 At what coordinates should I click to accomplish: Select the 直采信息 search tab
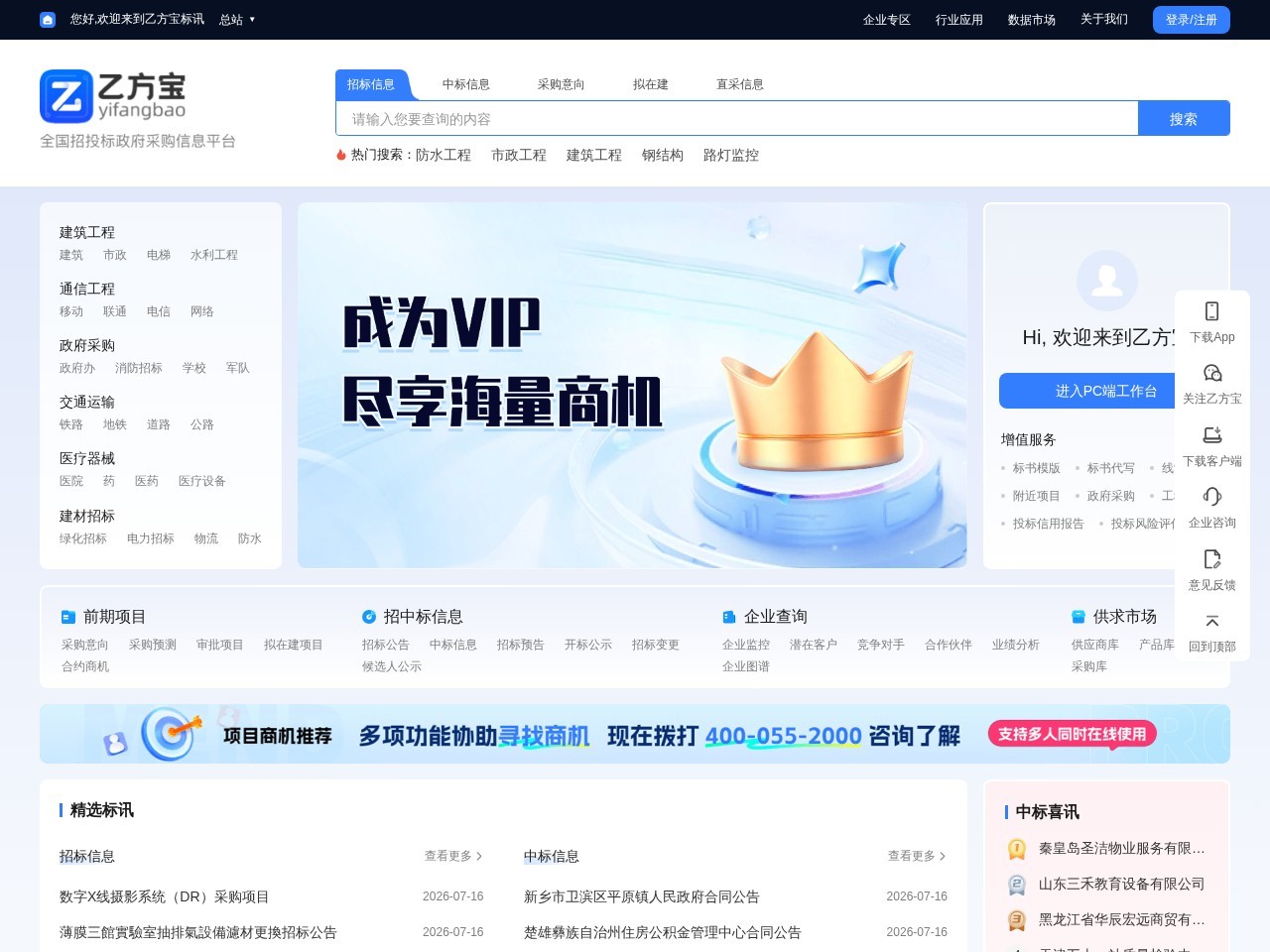[740, 84]
